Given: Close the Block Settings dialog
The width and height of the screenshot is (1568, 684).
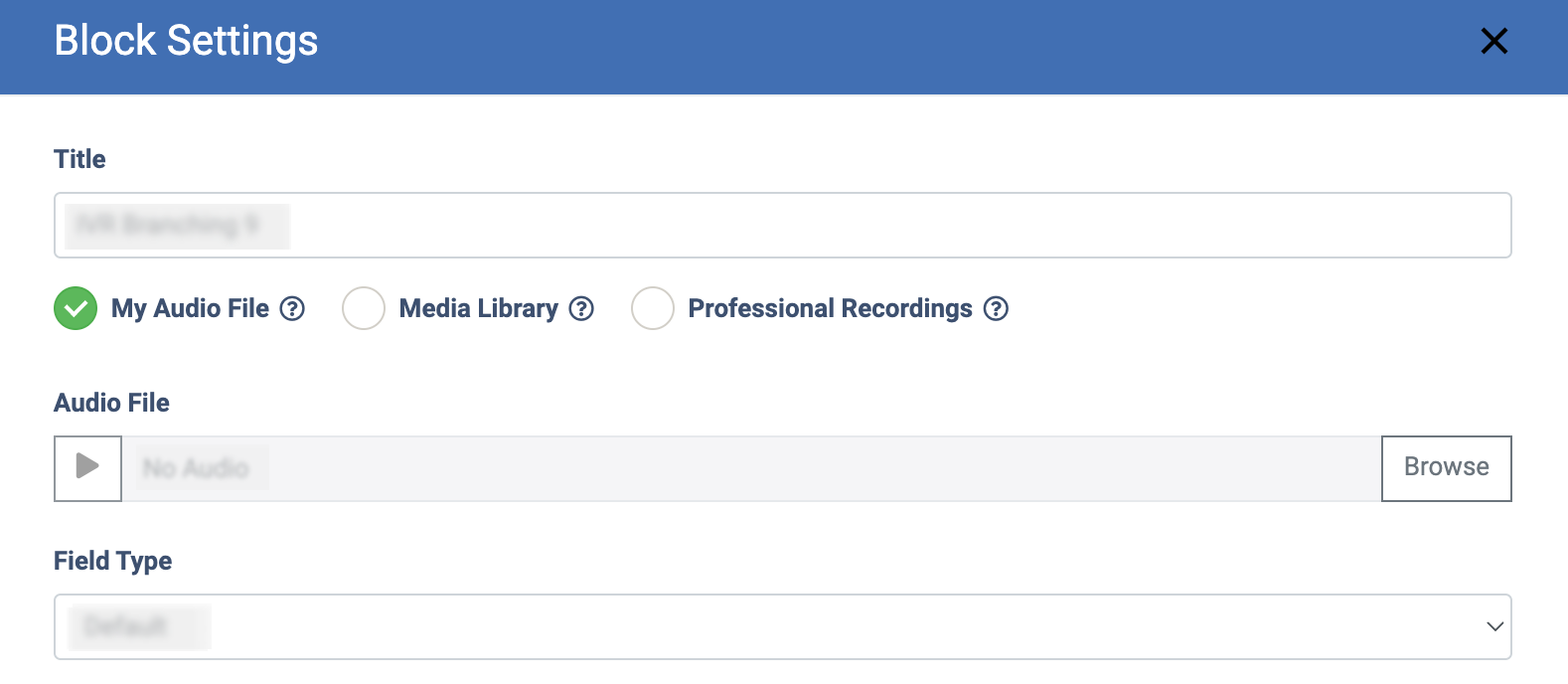Looking at the screenshot, I should (1493, 42).
